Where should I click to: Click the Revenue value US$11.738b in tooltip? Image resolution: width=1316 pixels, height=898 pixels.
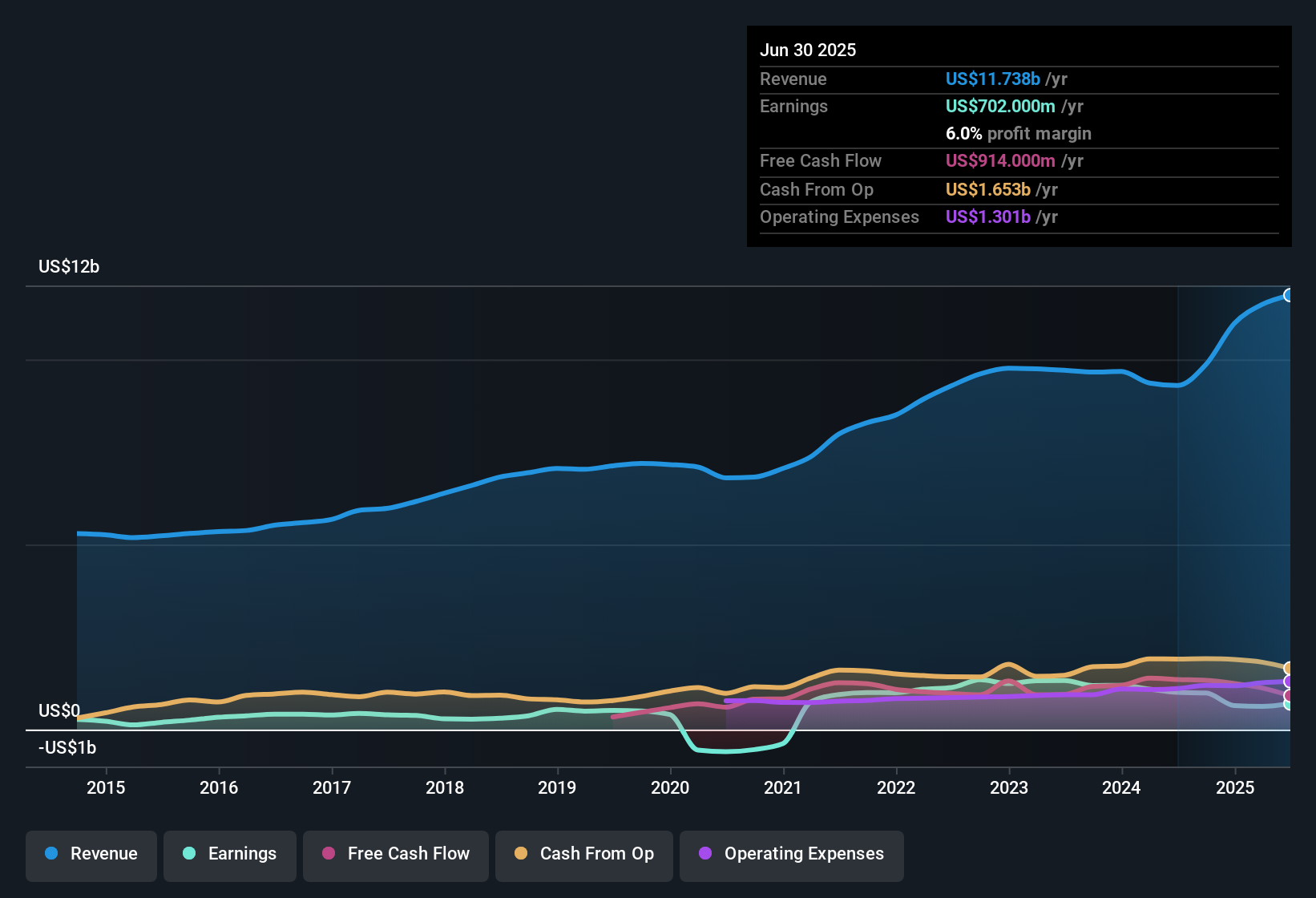[993, 79]
